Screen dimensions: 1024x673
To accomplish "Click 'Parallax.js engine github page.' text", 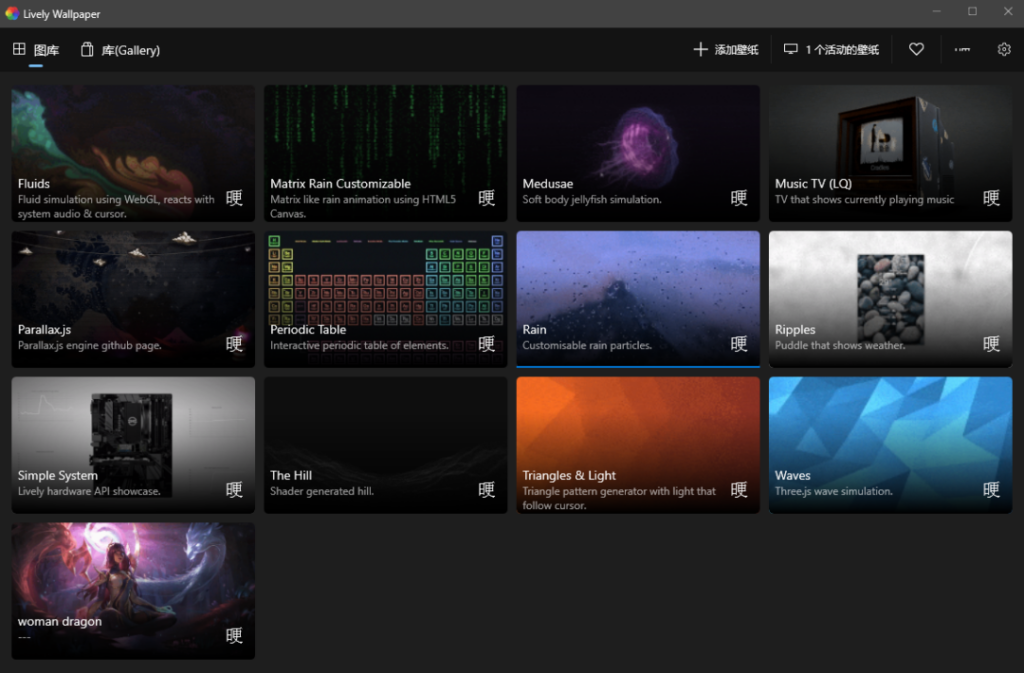I will (x=89, y=345).
